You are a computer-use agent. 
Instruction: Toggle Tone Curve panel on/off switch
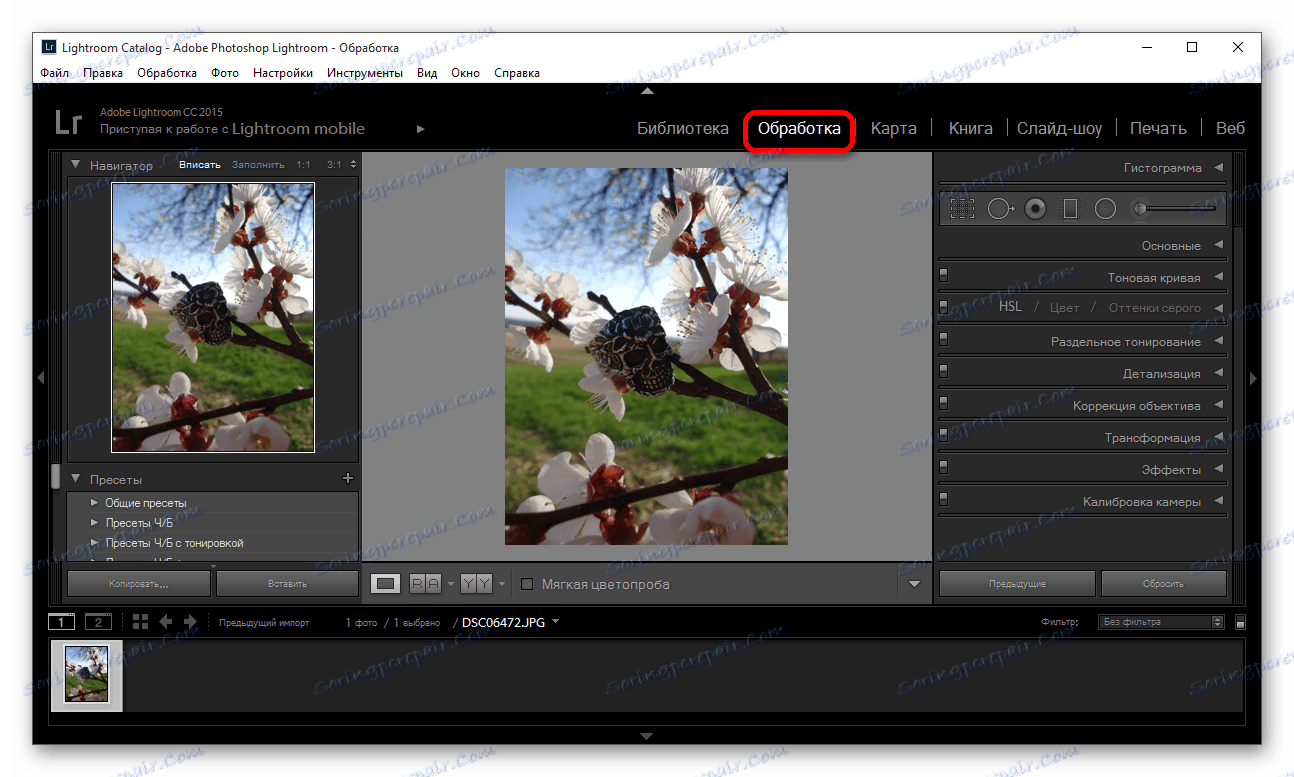click(x=943, y=275)
